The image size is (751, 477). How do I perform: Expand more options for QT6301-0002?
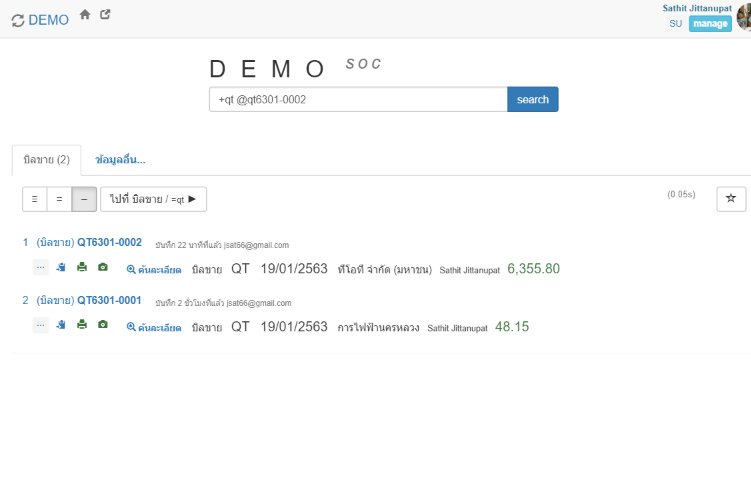(40, 268)
